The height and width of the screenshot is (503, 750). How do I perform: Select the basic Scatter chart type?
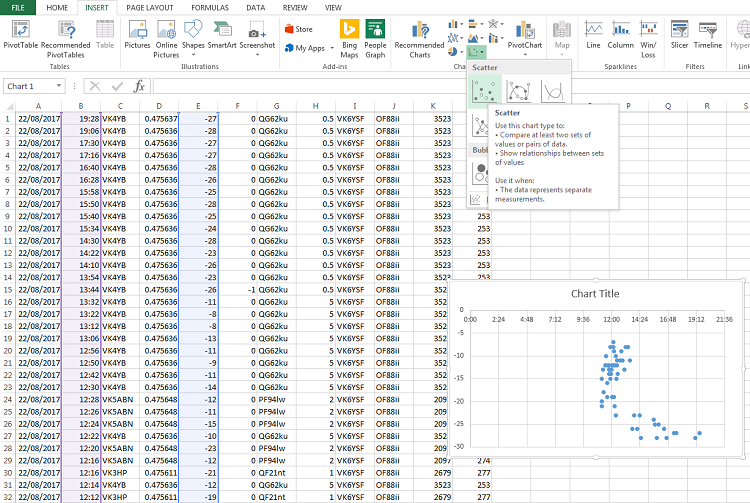point(486,93)
